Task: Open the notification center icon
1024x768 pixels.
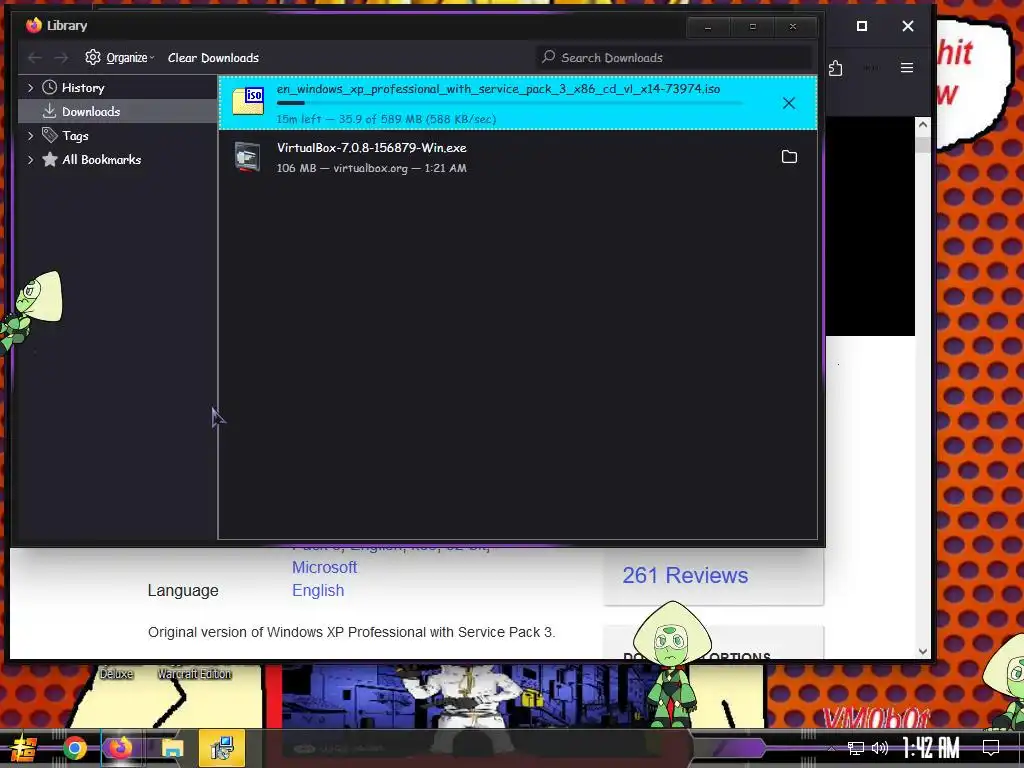Action: (x=991, y=748)
